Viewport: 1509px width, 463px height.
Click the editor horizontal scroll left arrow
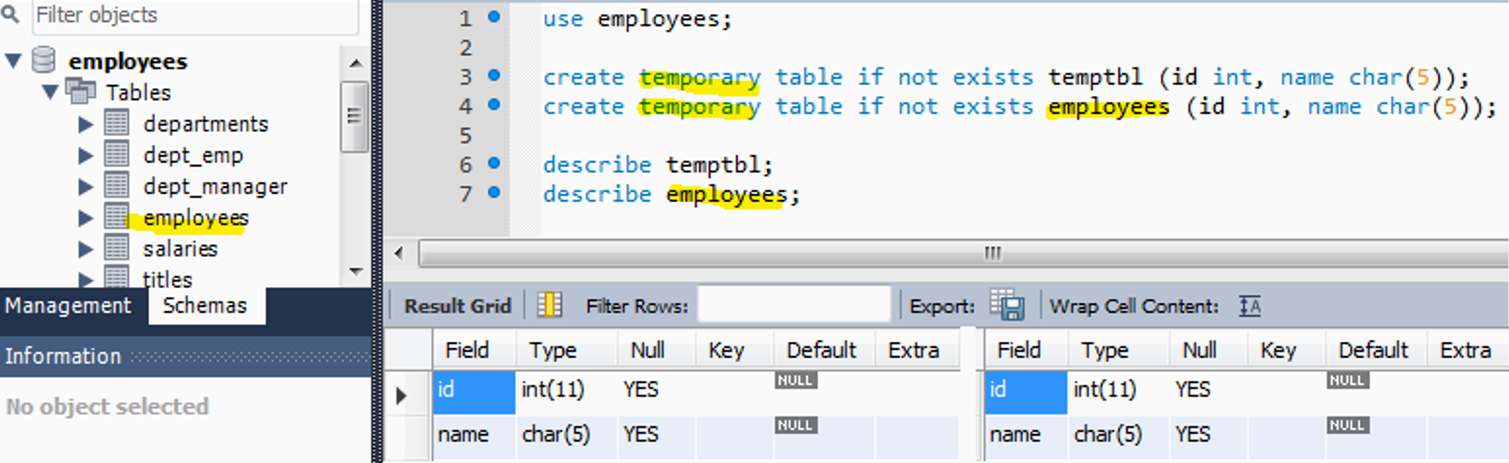pos(398,252)
